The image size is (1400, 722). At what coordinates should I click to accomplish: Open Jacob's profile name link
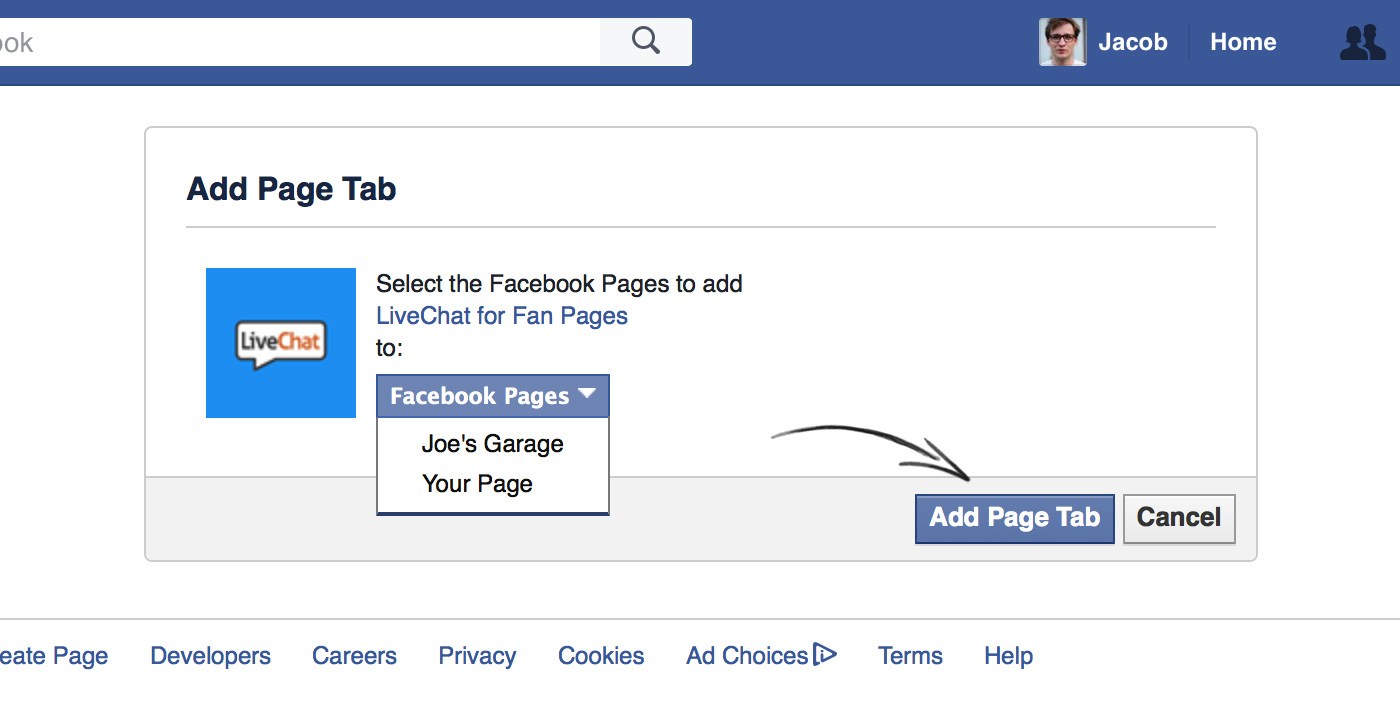pyautogui.click(x=1132, y=42)
